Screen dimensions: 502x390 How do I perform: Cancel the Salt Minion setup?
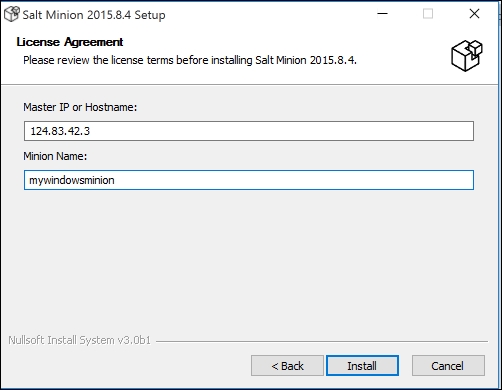coord(448,366)
